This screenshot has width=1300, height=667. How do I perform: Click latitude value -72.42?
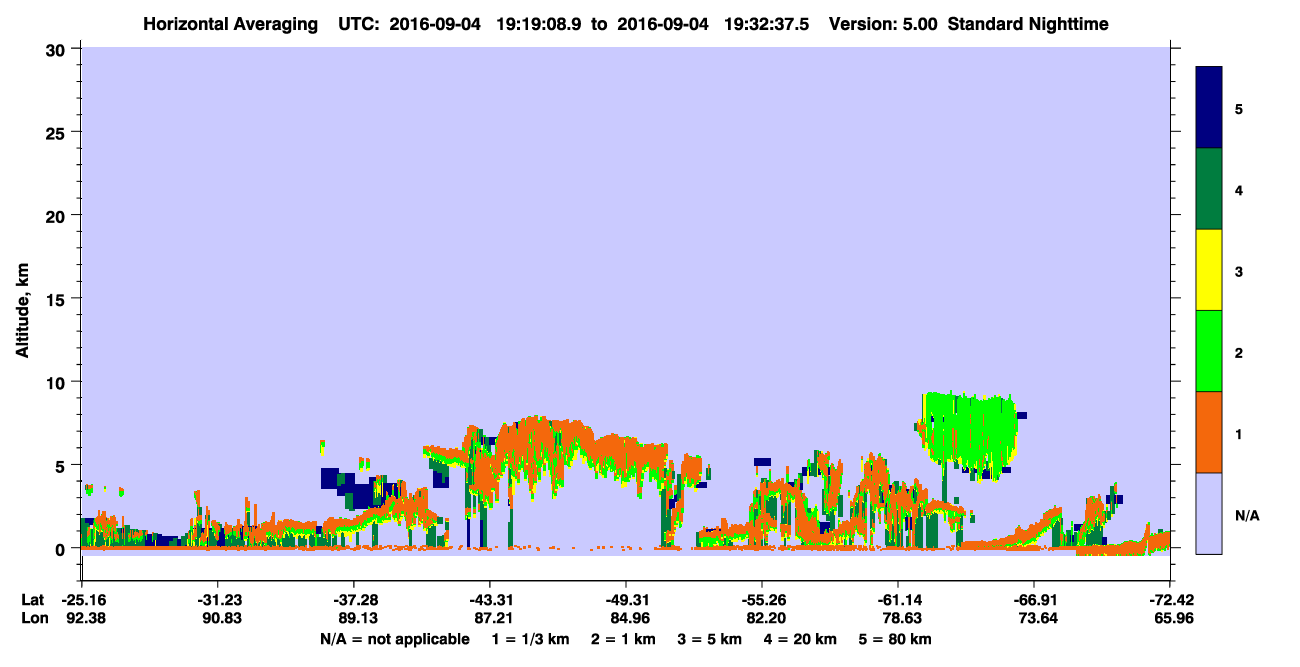click(1170, 600)
